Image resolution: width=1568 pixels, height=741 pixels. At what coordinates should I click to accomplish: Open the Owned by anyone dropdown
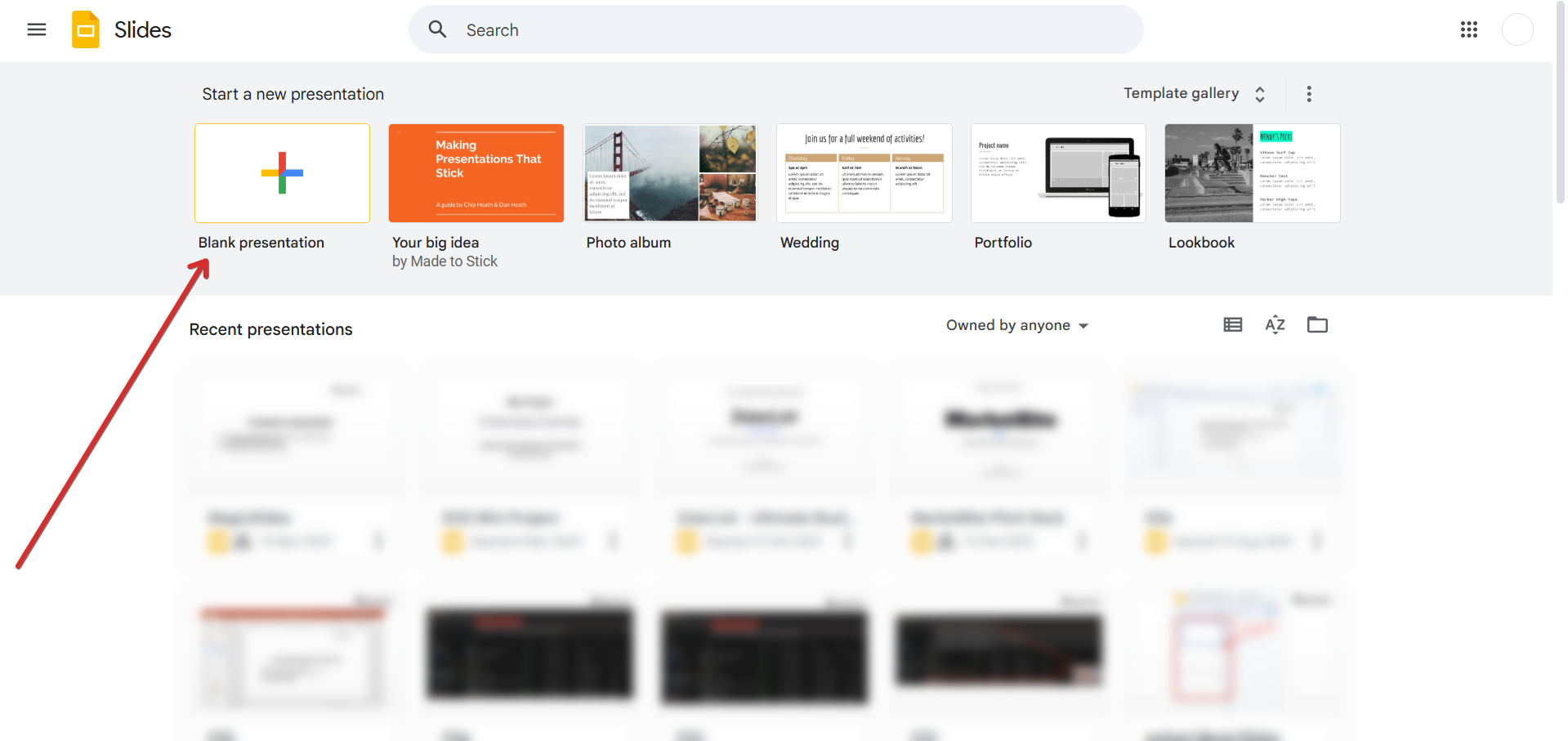(1017, 325)
